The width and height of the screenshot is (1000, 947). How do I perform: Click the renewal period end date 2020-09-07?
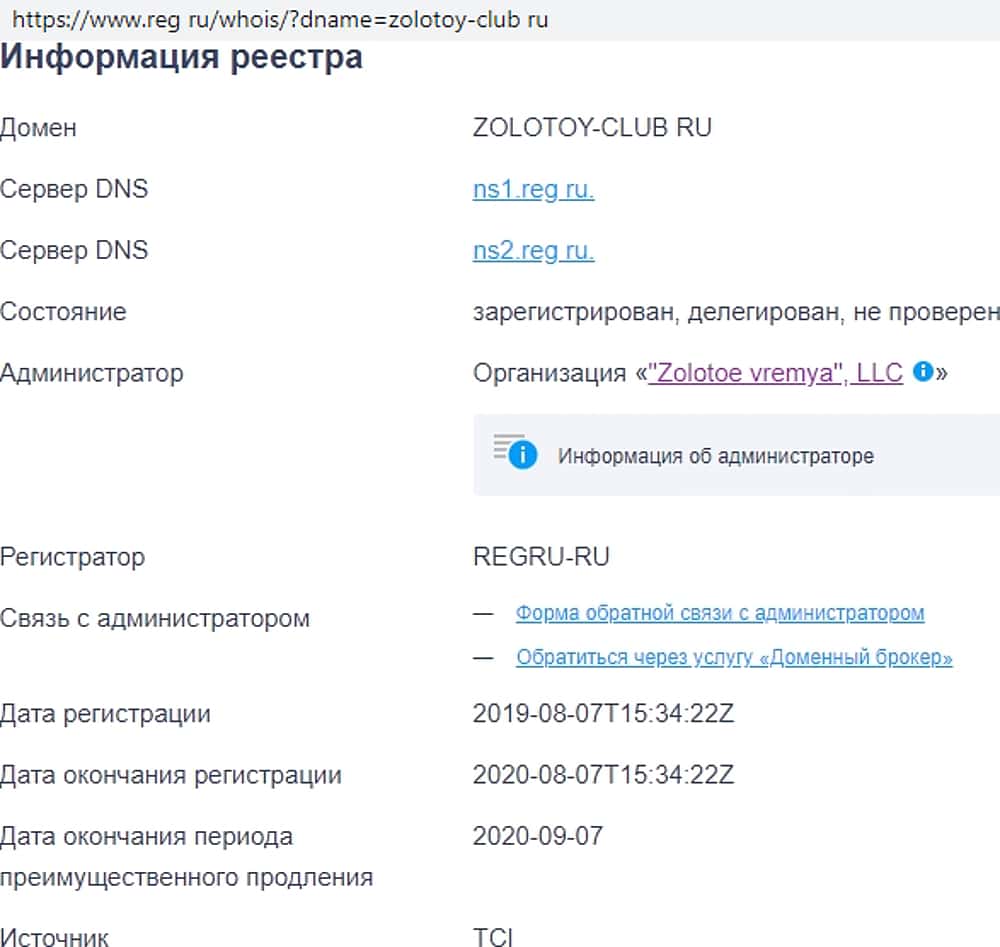538,835
